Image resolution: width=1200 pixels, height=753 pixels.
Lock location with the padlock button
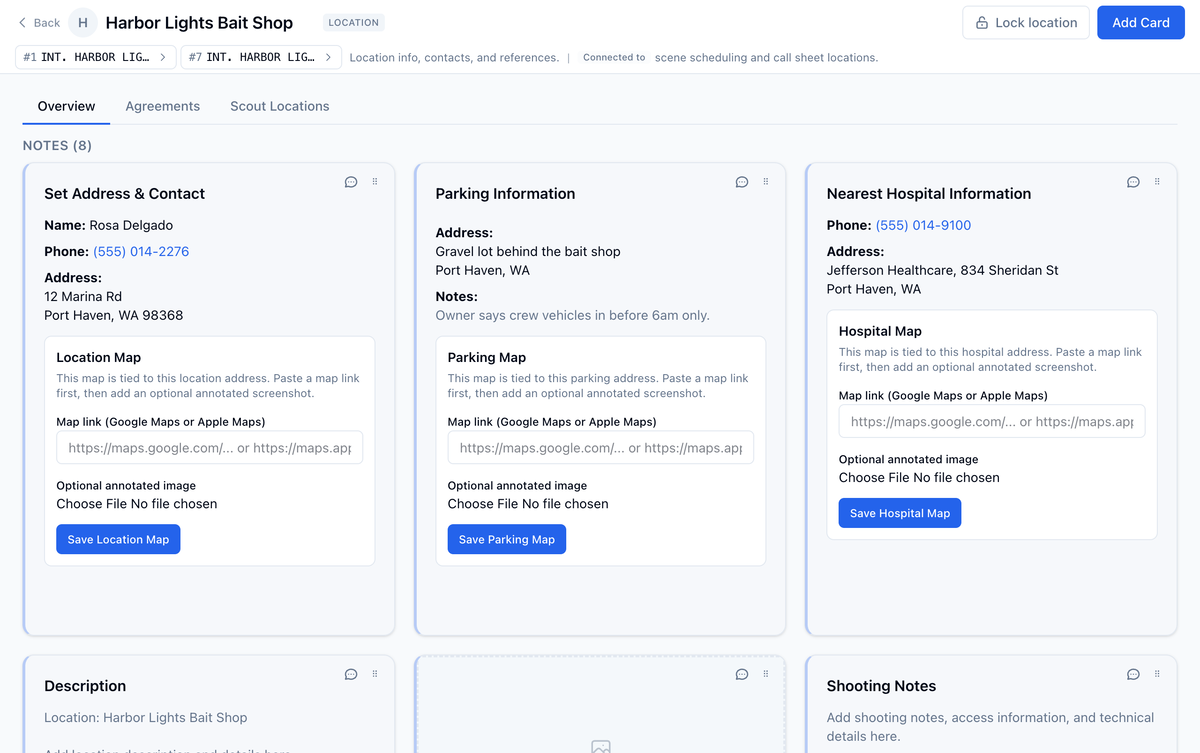pos(1026,22)
